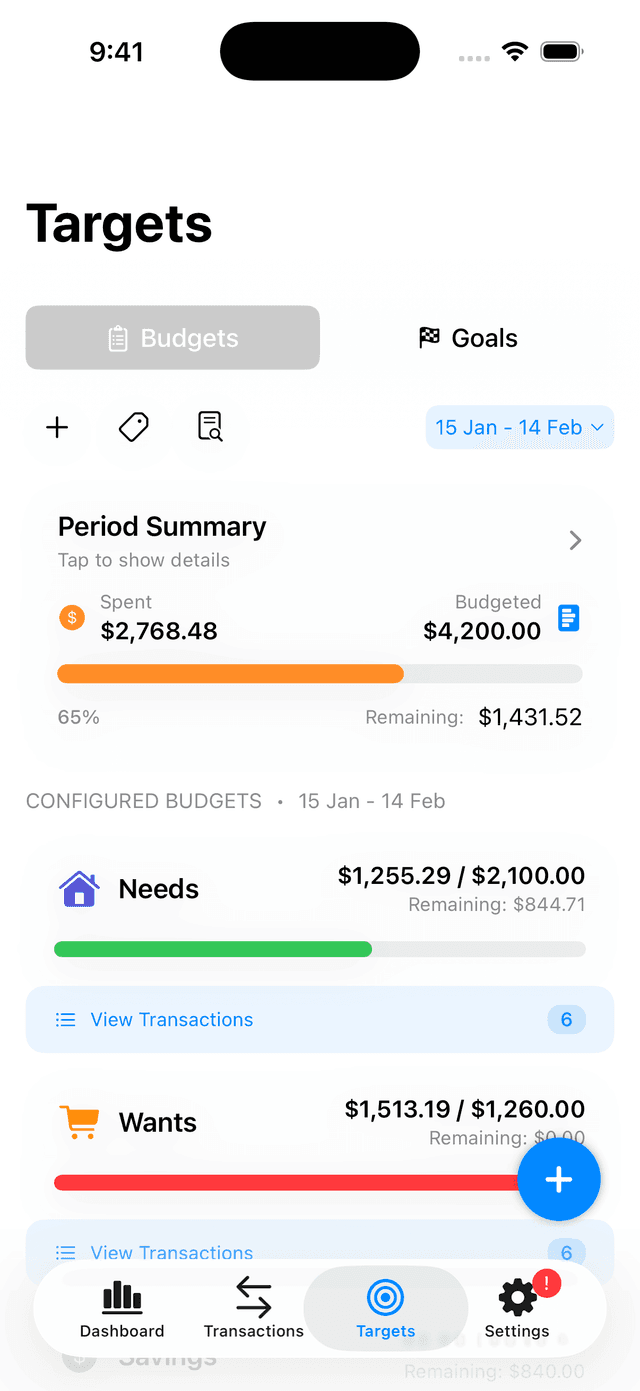Open the 15 Jan – 14 Feb date dropdown
The image size is (640, 1391).
519,427
